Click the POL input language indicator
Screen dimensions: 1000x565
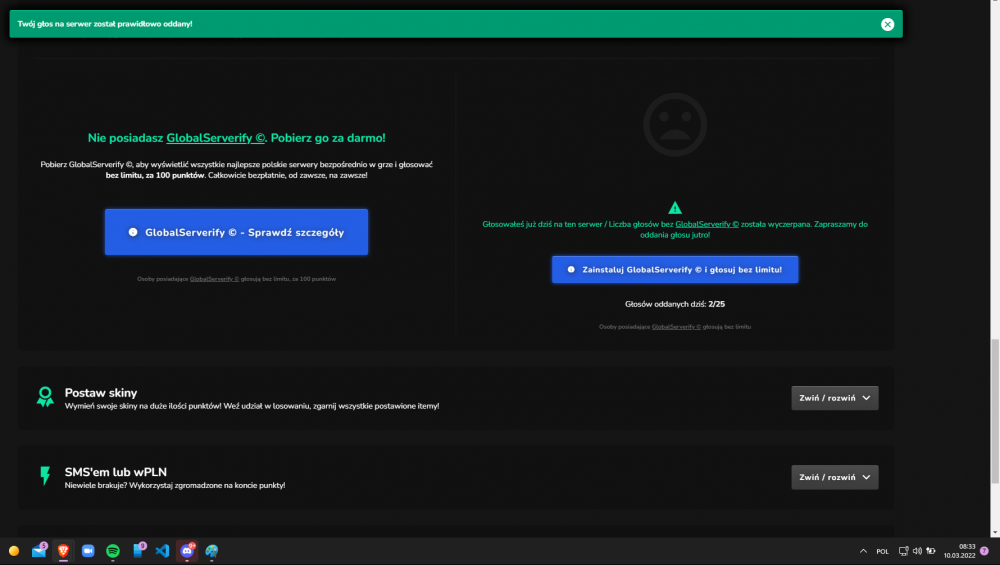(882, 552)
